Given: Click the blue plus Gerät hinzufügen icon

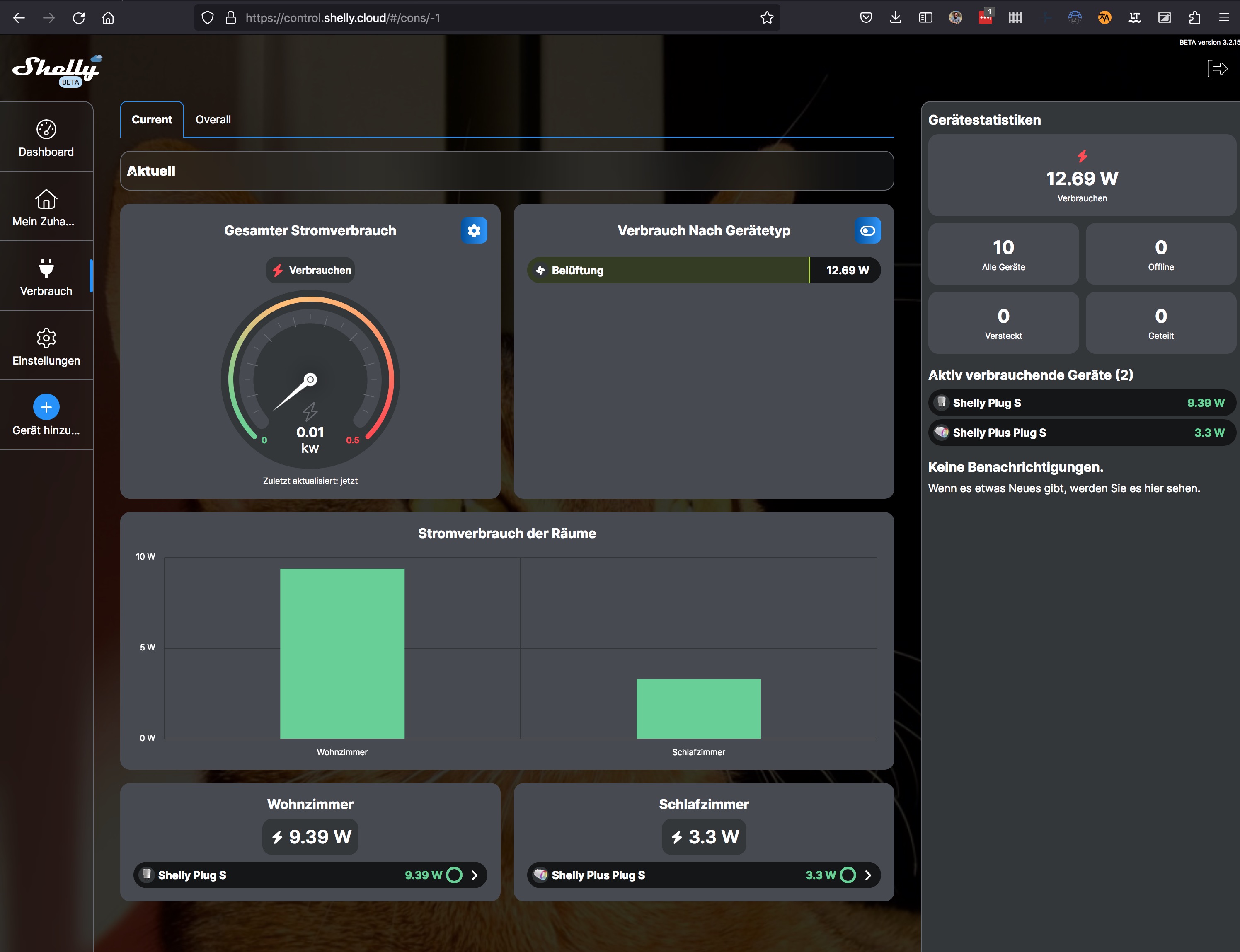Looking at the screenshot, I should (x=46, y=407).
